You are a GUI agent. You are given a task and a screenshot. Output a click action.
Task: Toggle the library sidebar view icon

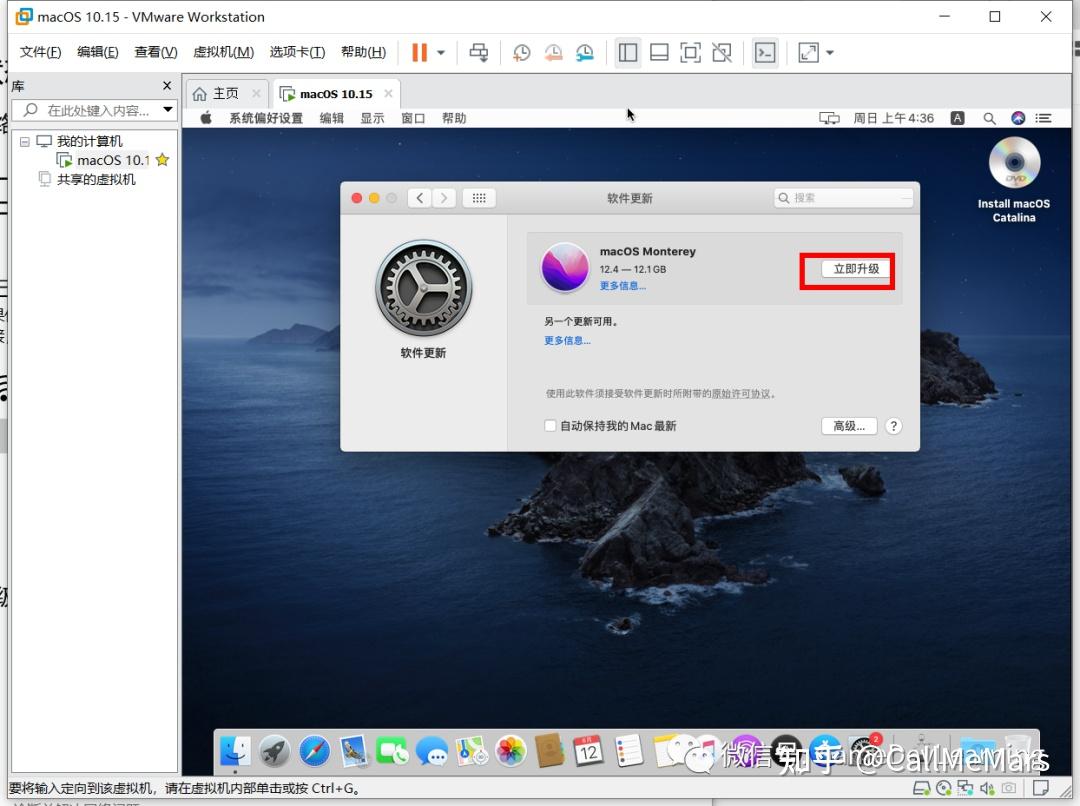[627, 52]
